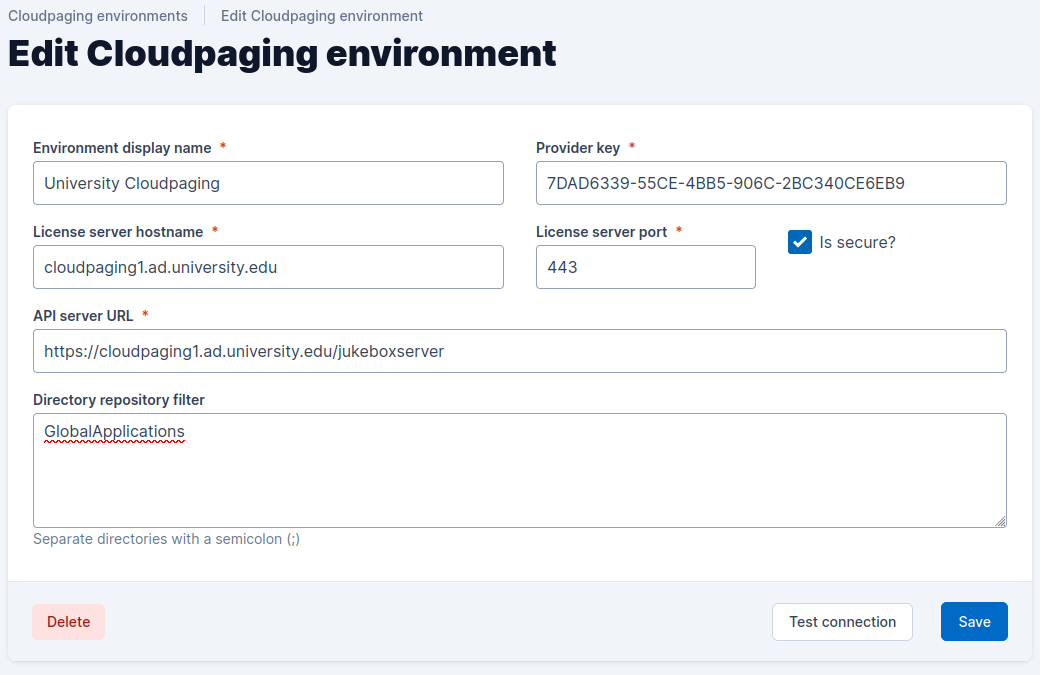1040x675 pixels.
Task: Delete this Cloudpaging environment
Action: click(x=68, y=621)
